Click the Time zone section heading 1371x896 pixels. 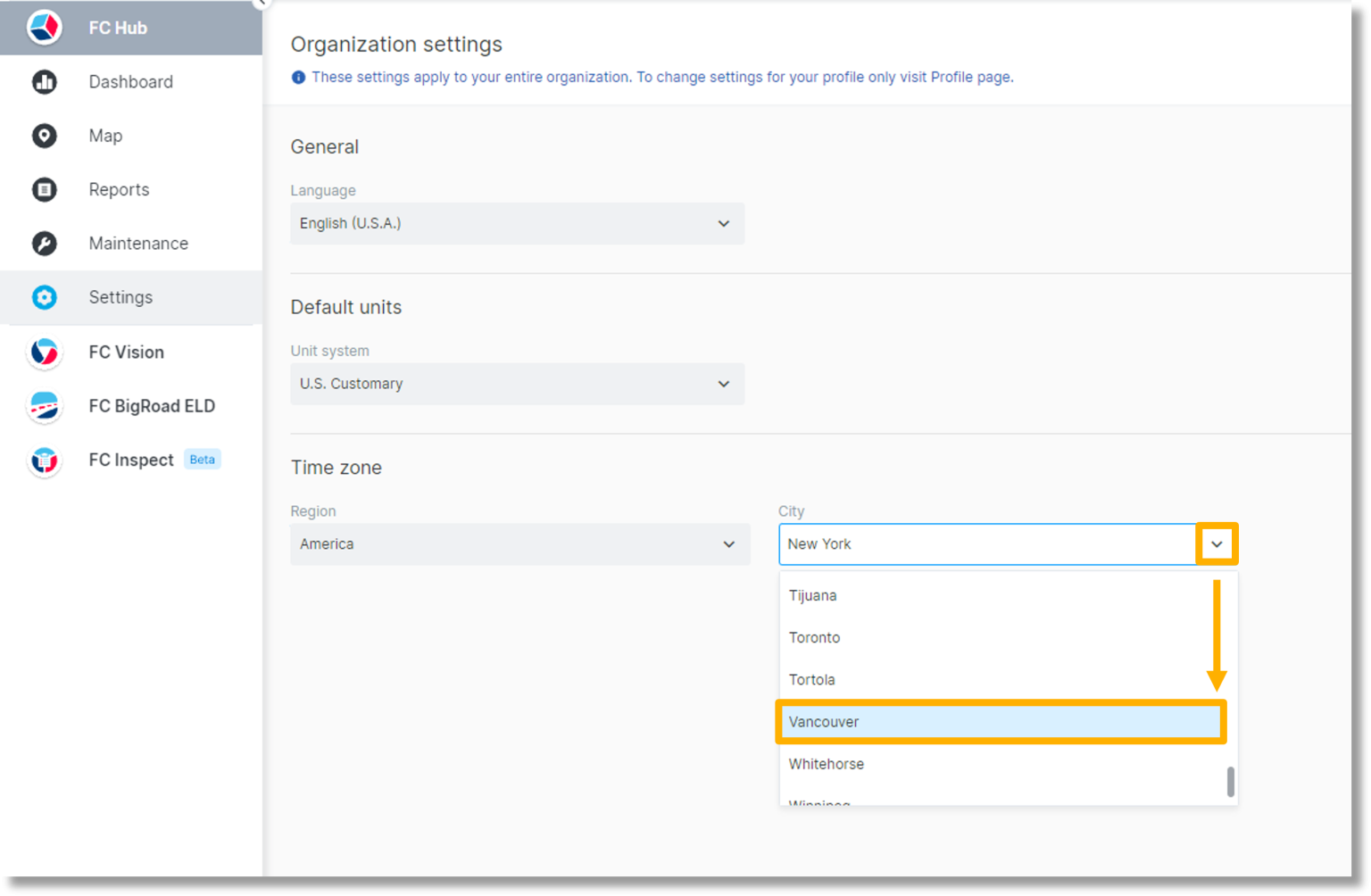coord(337,468)
